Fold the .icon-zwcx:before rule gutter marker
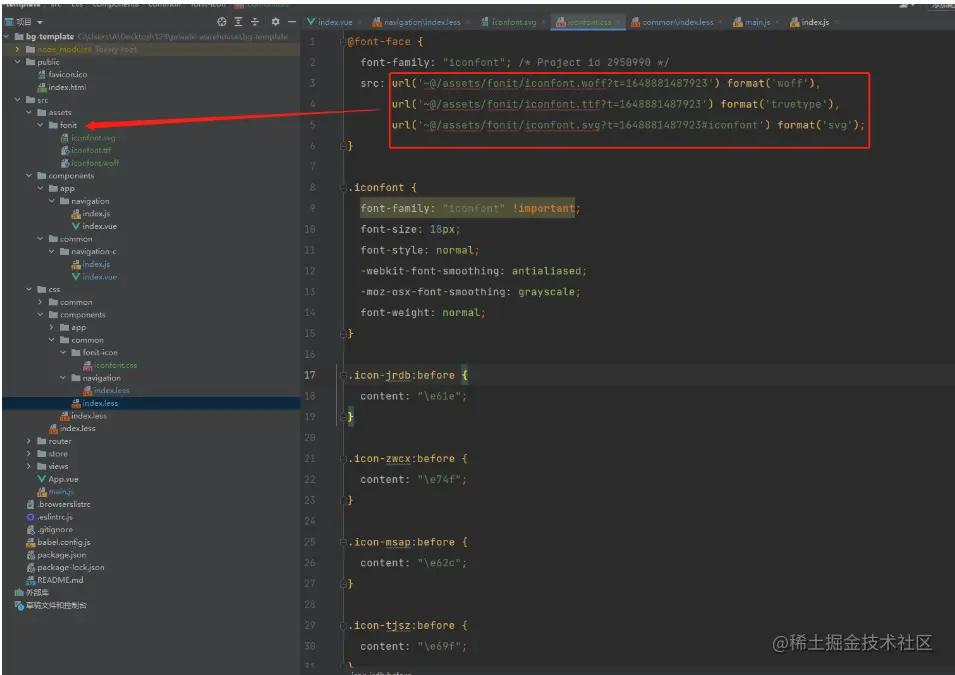 (344, 459)
